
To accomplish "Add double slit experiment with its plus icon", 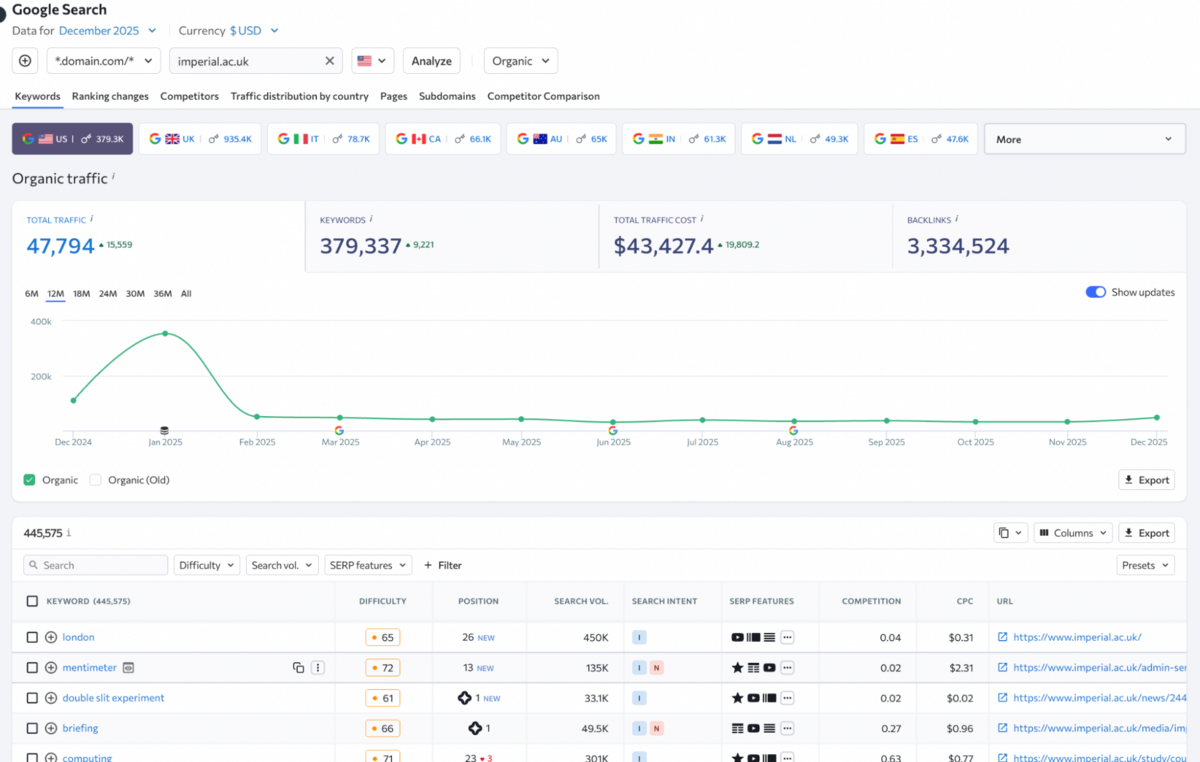I will [51, 698].
